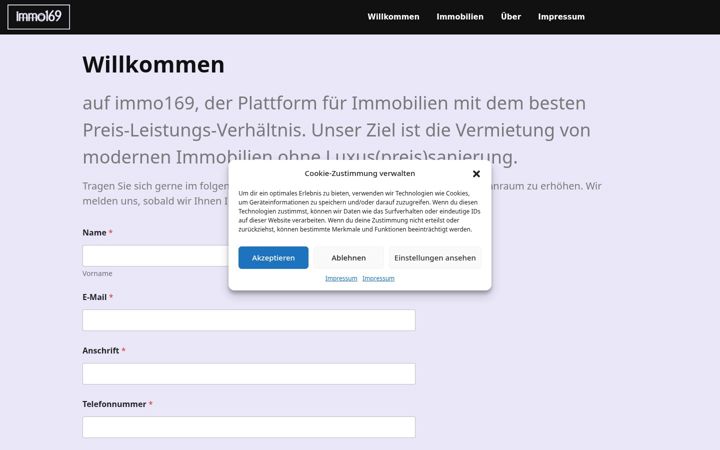Click the Immo169 logo
This screenshot has height=450, width=720.
pyautogui.click(x=39, y=17)
